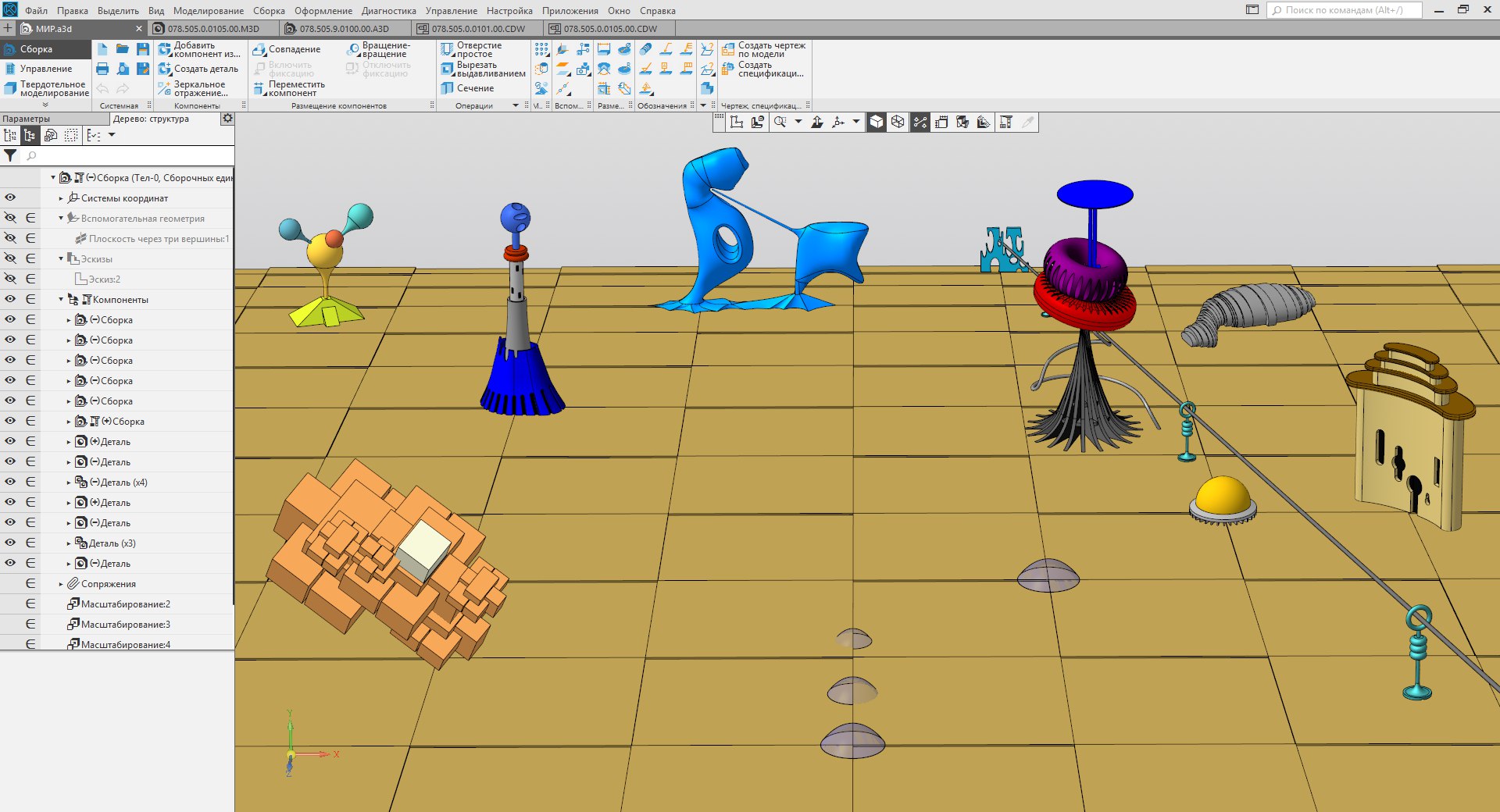Click the component array grid icon
The width and height of the screenshot is (1500, 812).
(541, 48)
